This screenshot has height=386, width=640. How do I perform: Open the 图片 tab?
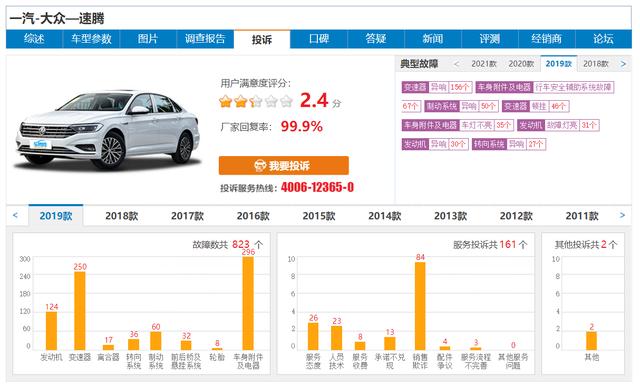(148, 39)
